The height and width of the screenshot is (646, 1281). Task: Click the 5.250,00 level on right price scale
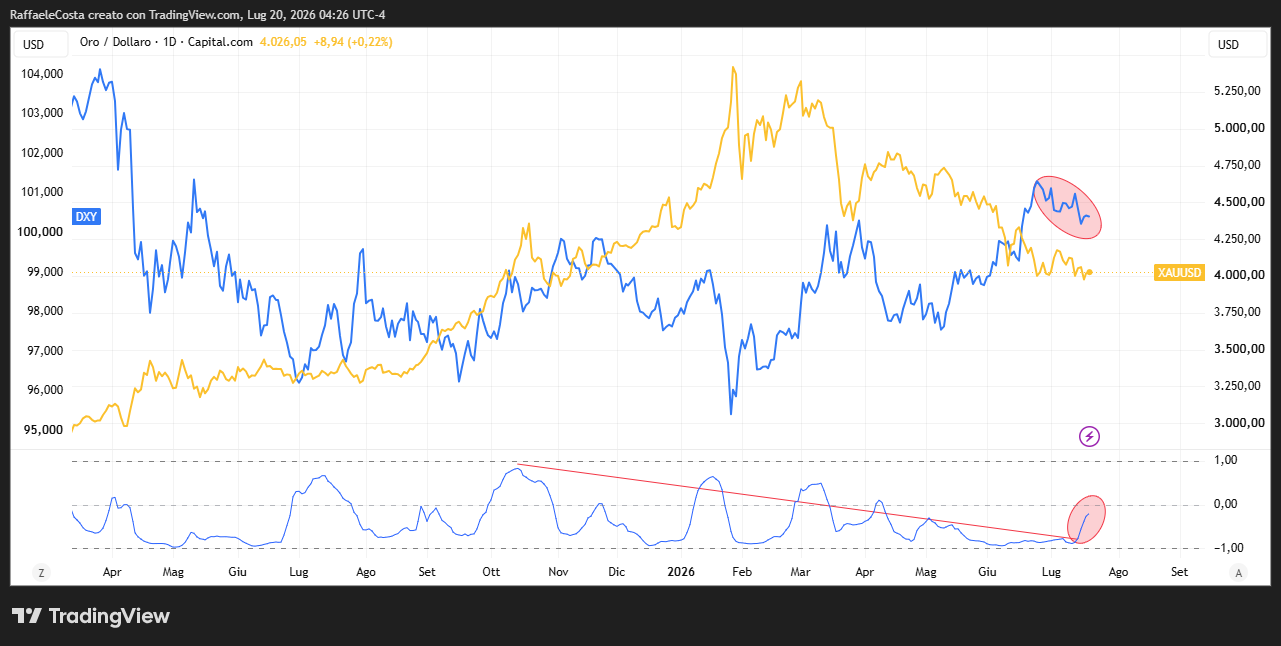(x=1236, y=91)
